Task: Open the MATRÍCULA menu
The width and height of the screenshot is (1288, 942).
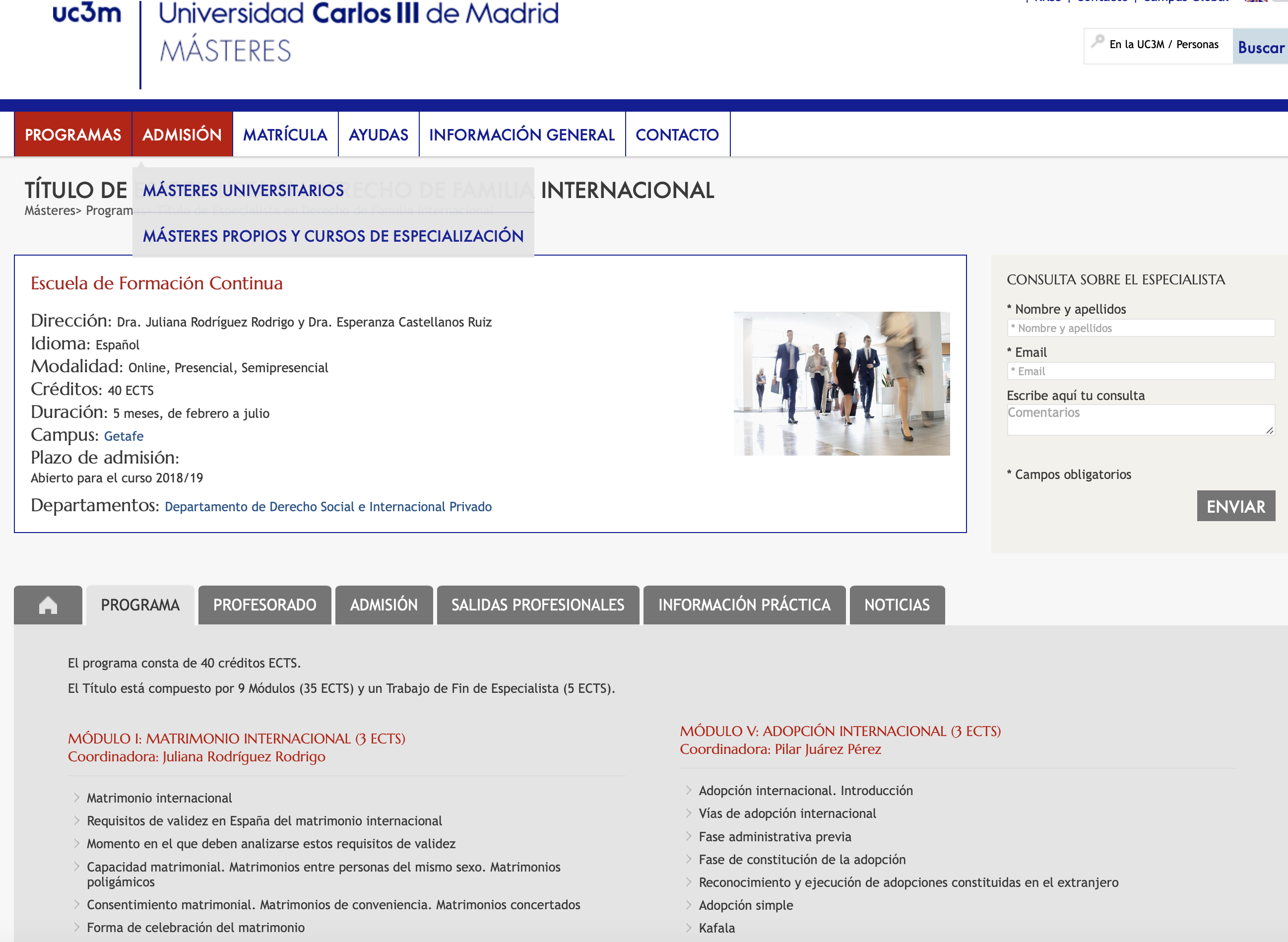Action: coord(285,135)
